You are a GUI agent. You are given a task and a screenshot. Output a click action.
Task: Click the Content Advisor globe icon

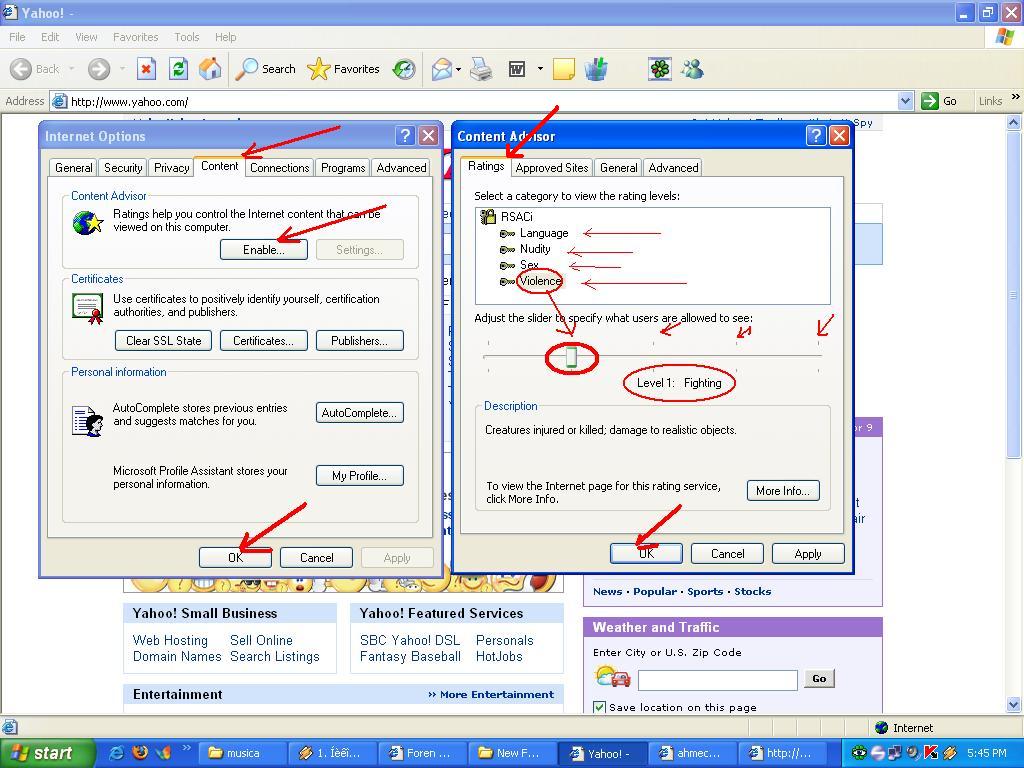[x=88, y=223]
